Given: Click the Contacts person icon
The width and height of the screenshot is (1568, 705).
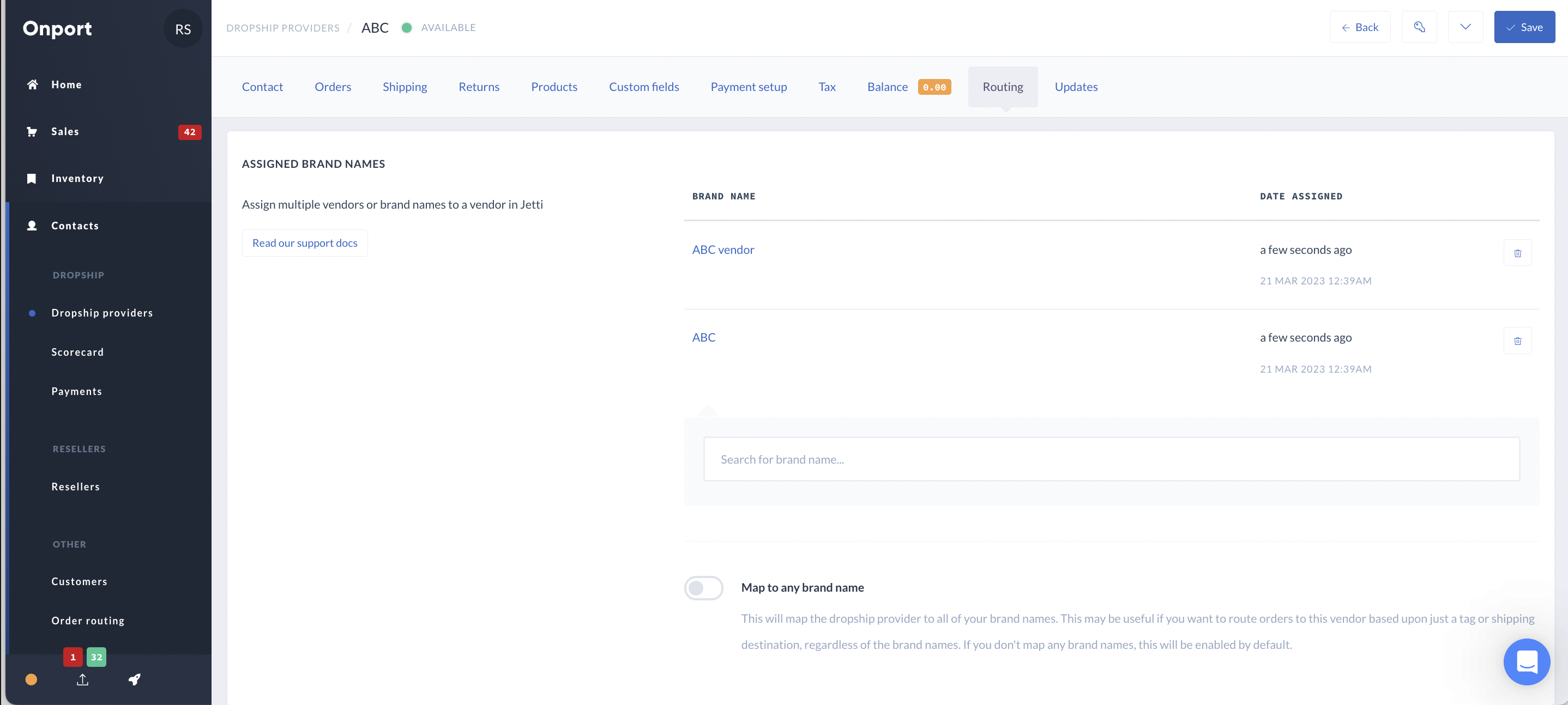Looking at the screenshot, I should point(32,226).
